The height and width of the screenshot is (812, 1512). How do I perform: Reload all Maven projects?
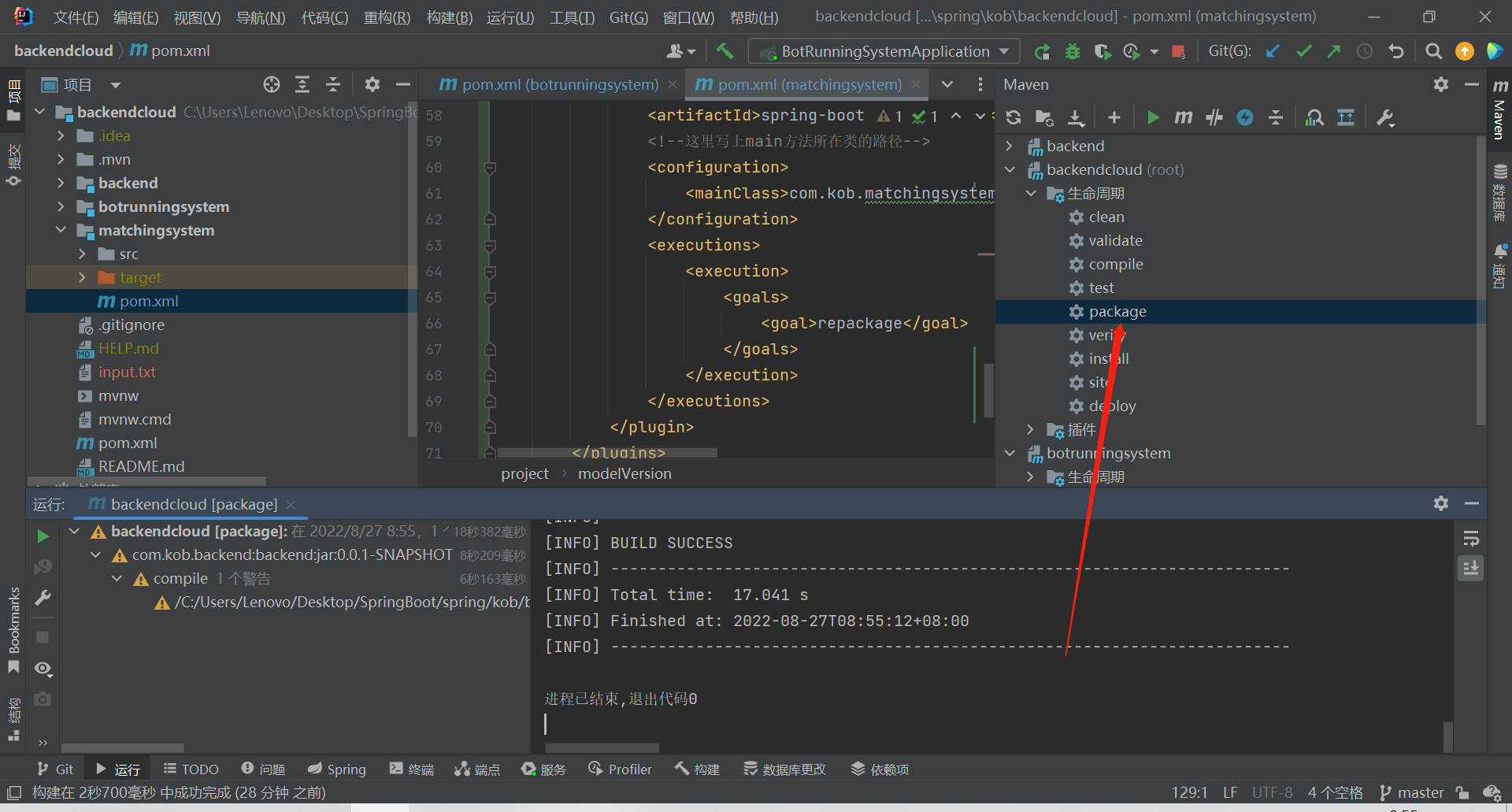[x=1014, y=117]
